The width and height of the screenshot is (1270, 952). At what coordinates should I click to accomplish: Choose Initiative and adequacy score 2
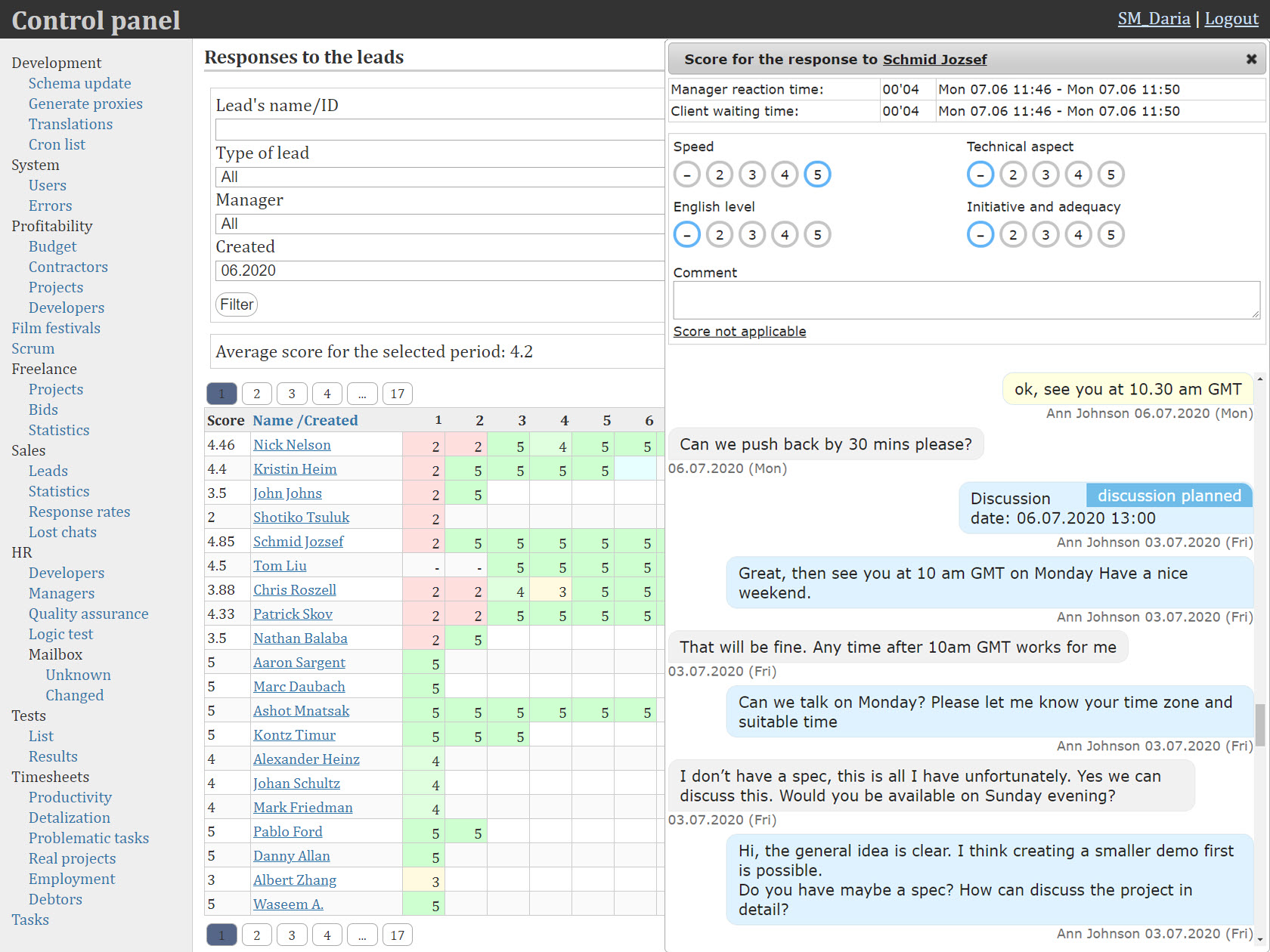pyautogui.click(x=1013, y=235)
